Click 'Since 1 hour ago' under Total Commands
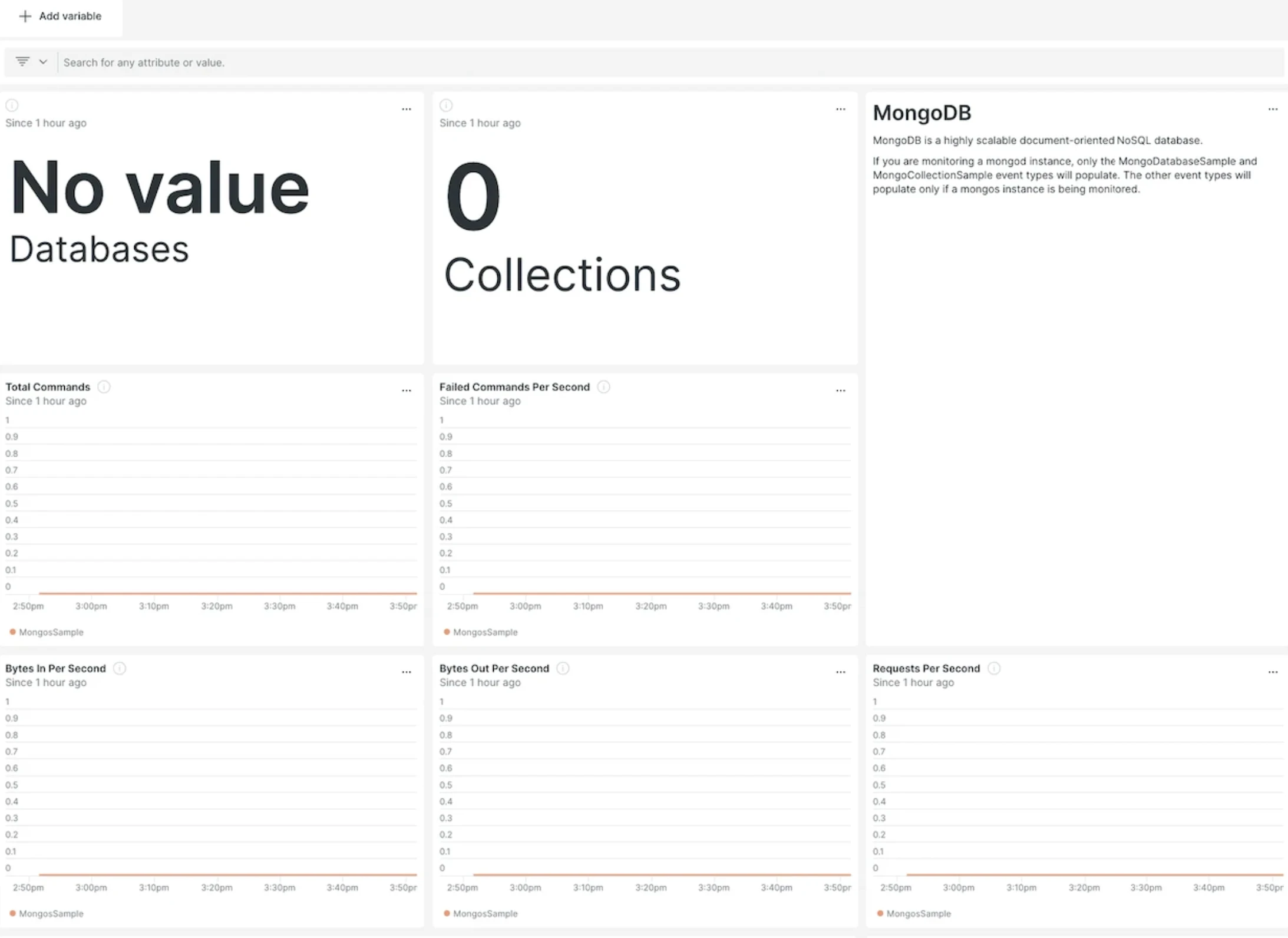This screenshot has width=1288, height=938. [x=46, y=401]
